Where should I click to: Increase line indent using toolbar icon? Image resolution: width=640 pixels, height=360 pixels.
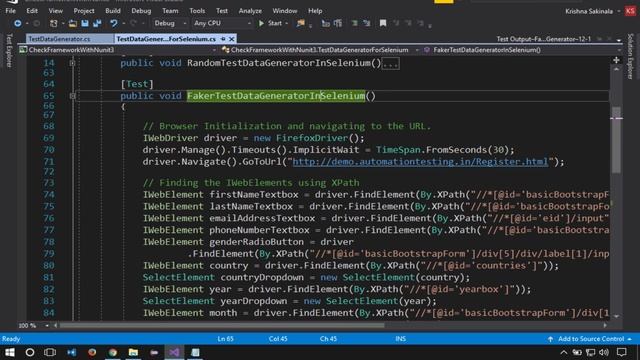[338, 23]
